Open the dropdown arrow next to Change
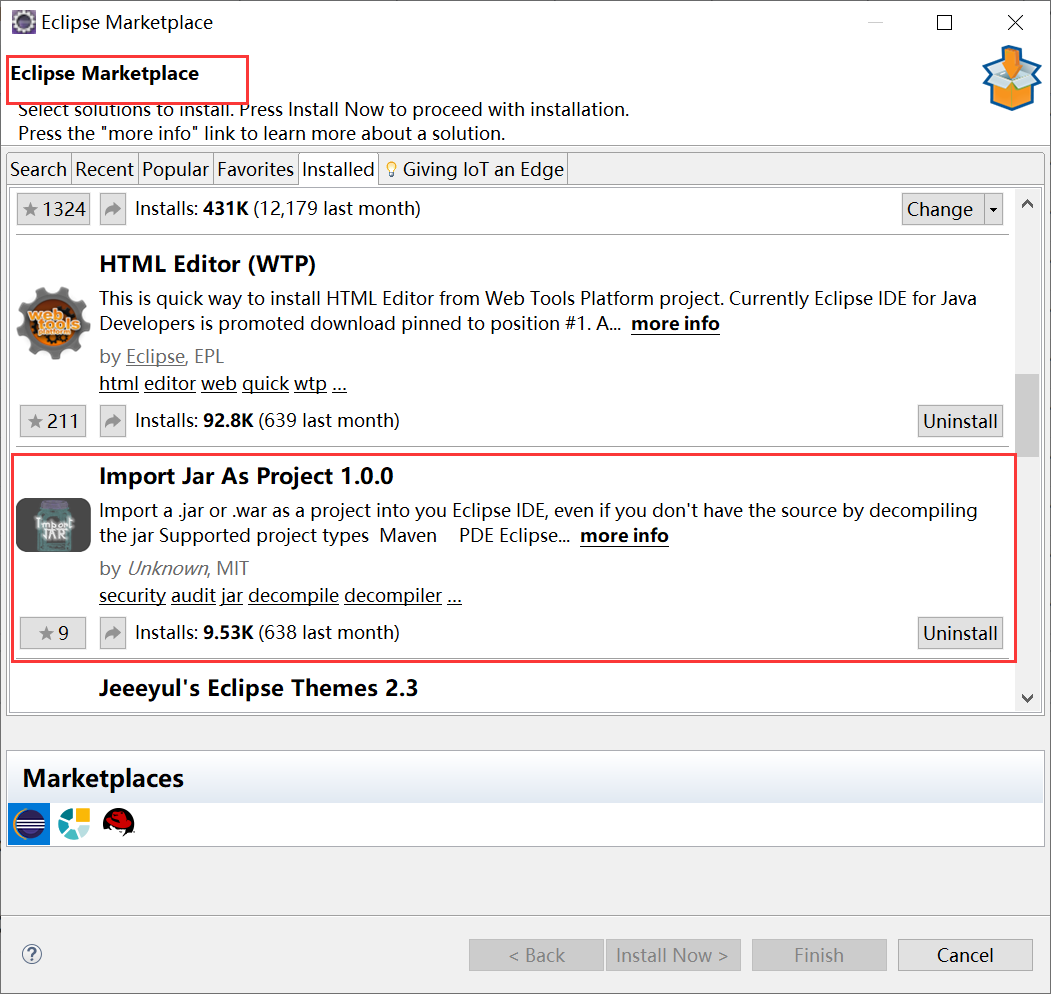This screenshot has width=1051, height=994. point(993,210)
